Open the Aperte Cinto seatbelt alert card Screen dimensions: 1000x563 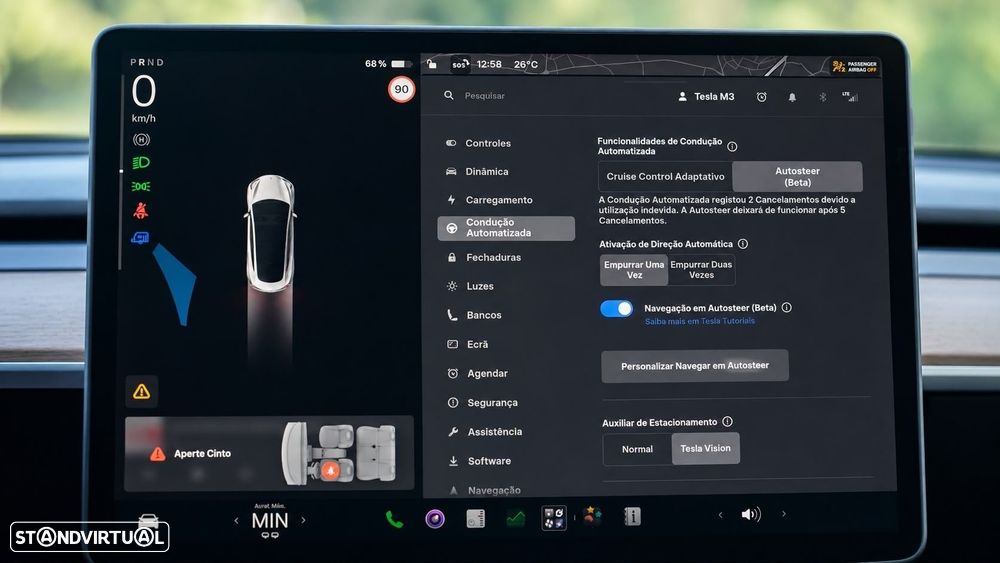269,453
